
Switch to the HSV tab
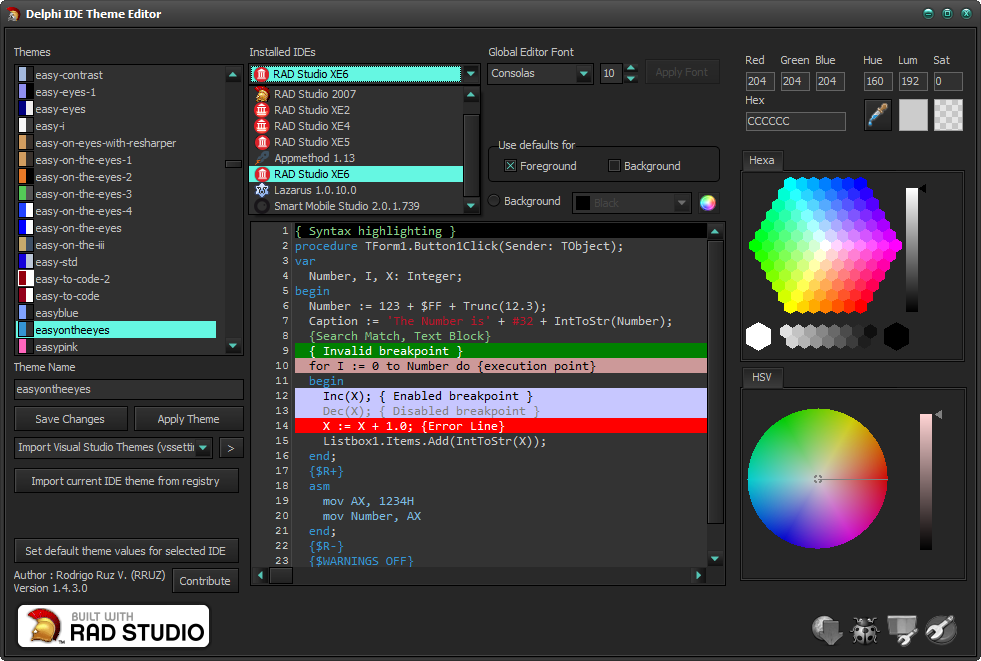[761, 378]
